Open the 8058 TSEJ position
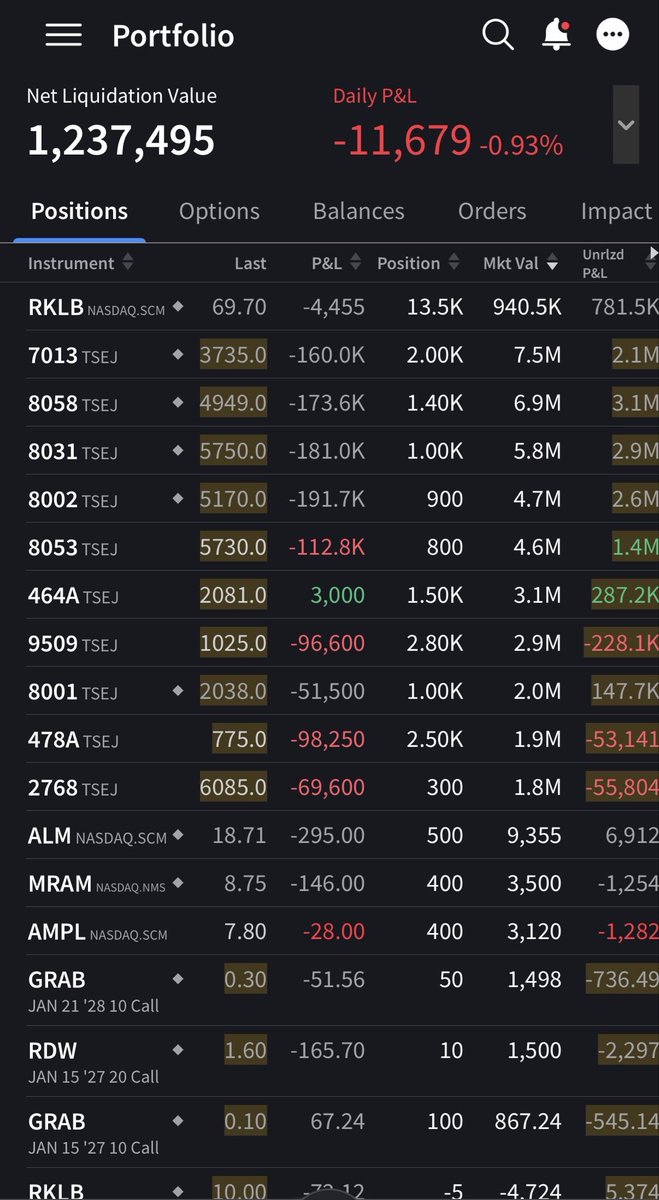659x1200 pixels. [329, 403]
